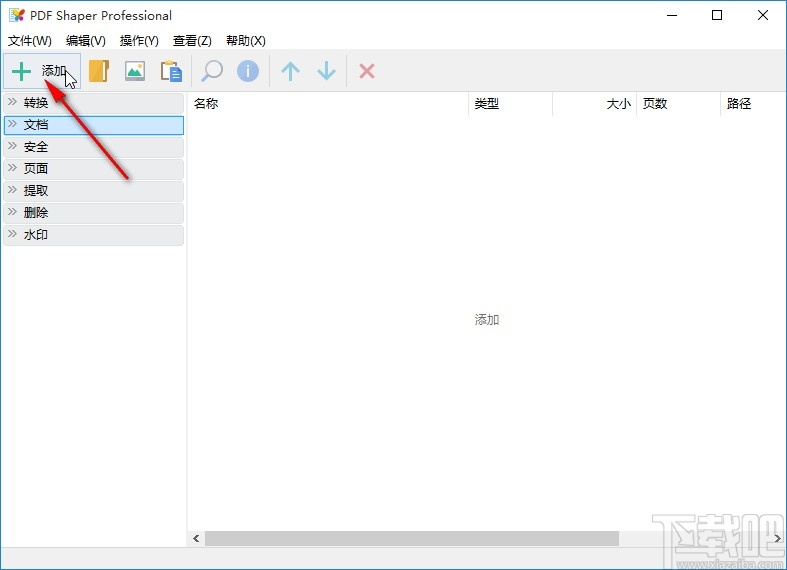787x570 pixels.
Task: Click the horizontal scrollbar right arrow
Action: pyautogui.click(x=777, y=538)
